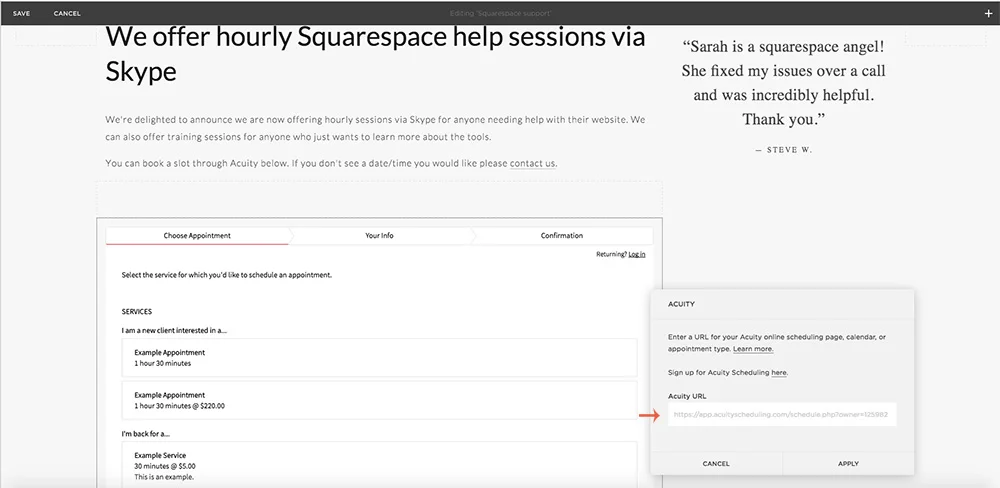The image size is (1000, 488).
Task: Focus the Acuity URL input field
Action: [x=782, y=414]
